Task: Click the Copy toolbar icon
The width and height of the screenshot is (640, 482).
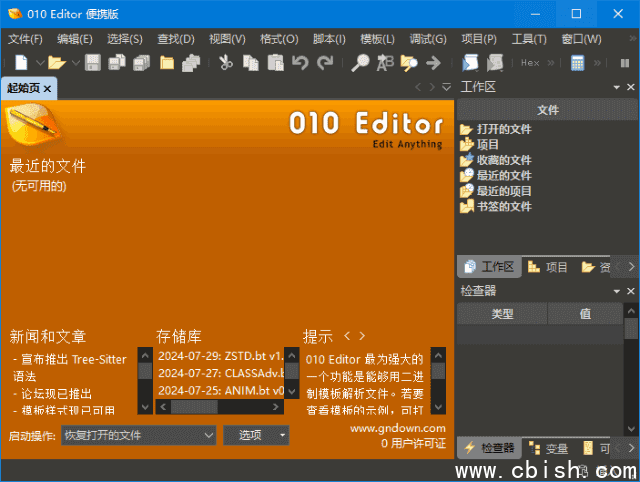Action: (251, 63)
